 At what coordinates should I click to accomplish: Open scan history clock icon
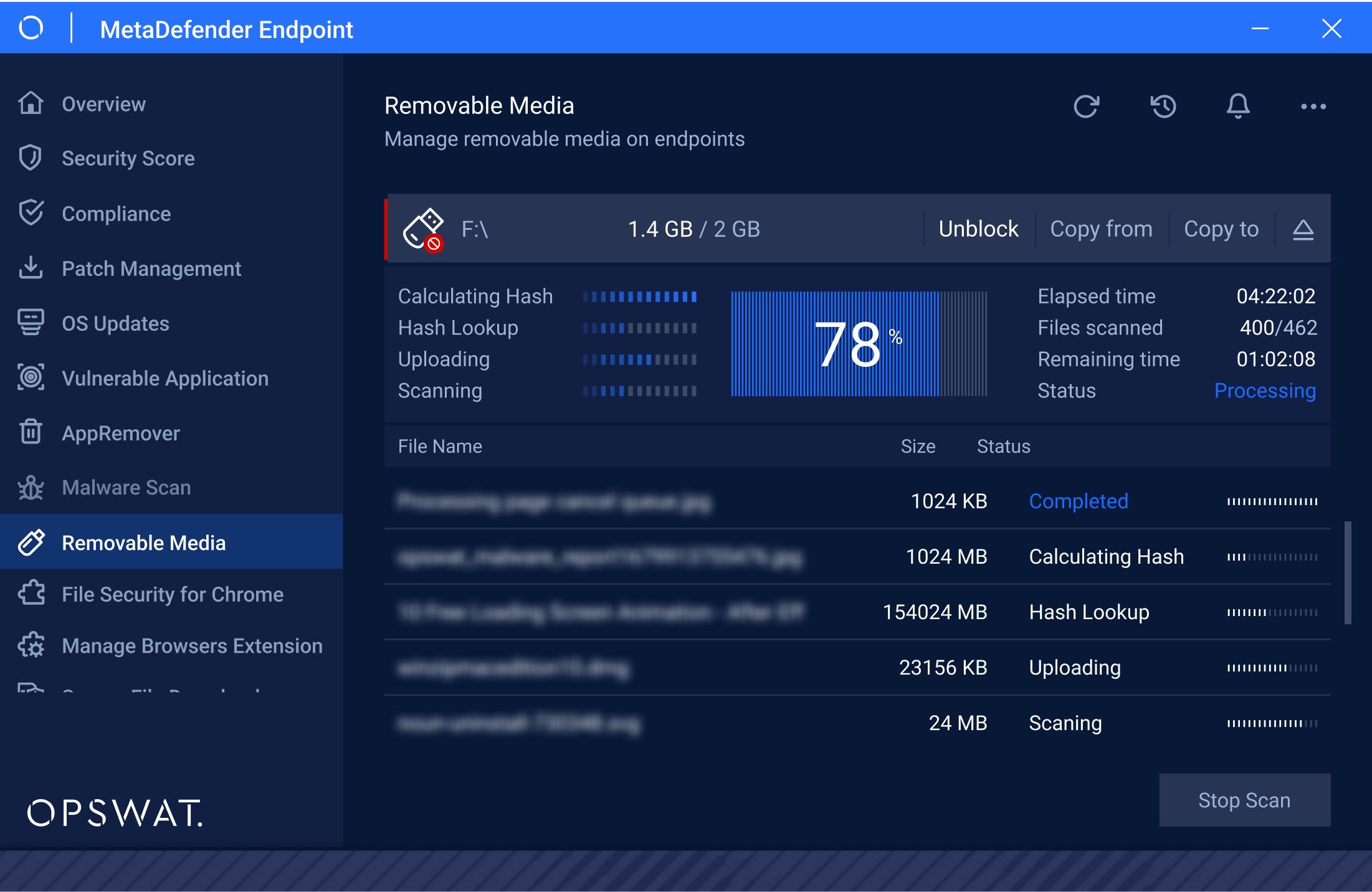pos(1163,106)
